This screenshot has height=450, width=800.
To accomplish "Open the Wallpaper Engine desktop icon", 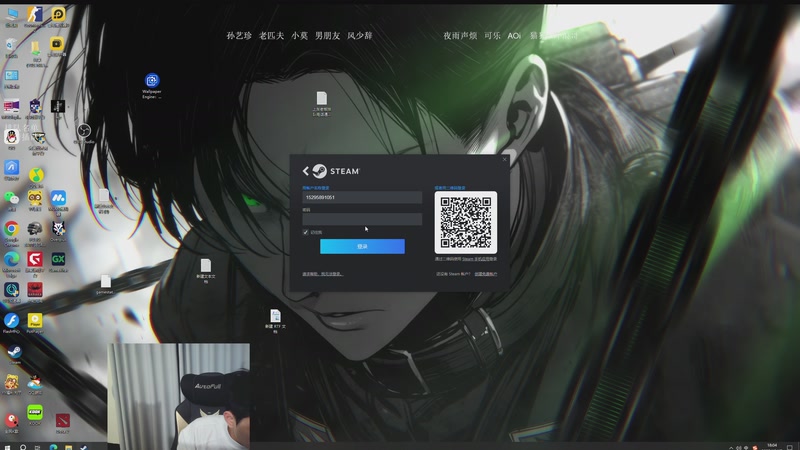I will 152,80.
